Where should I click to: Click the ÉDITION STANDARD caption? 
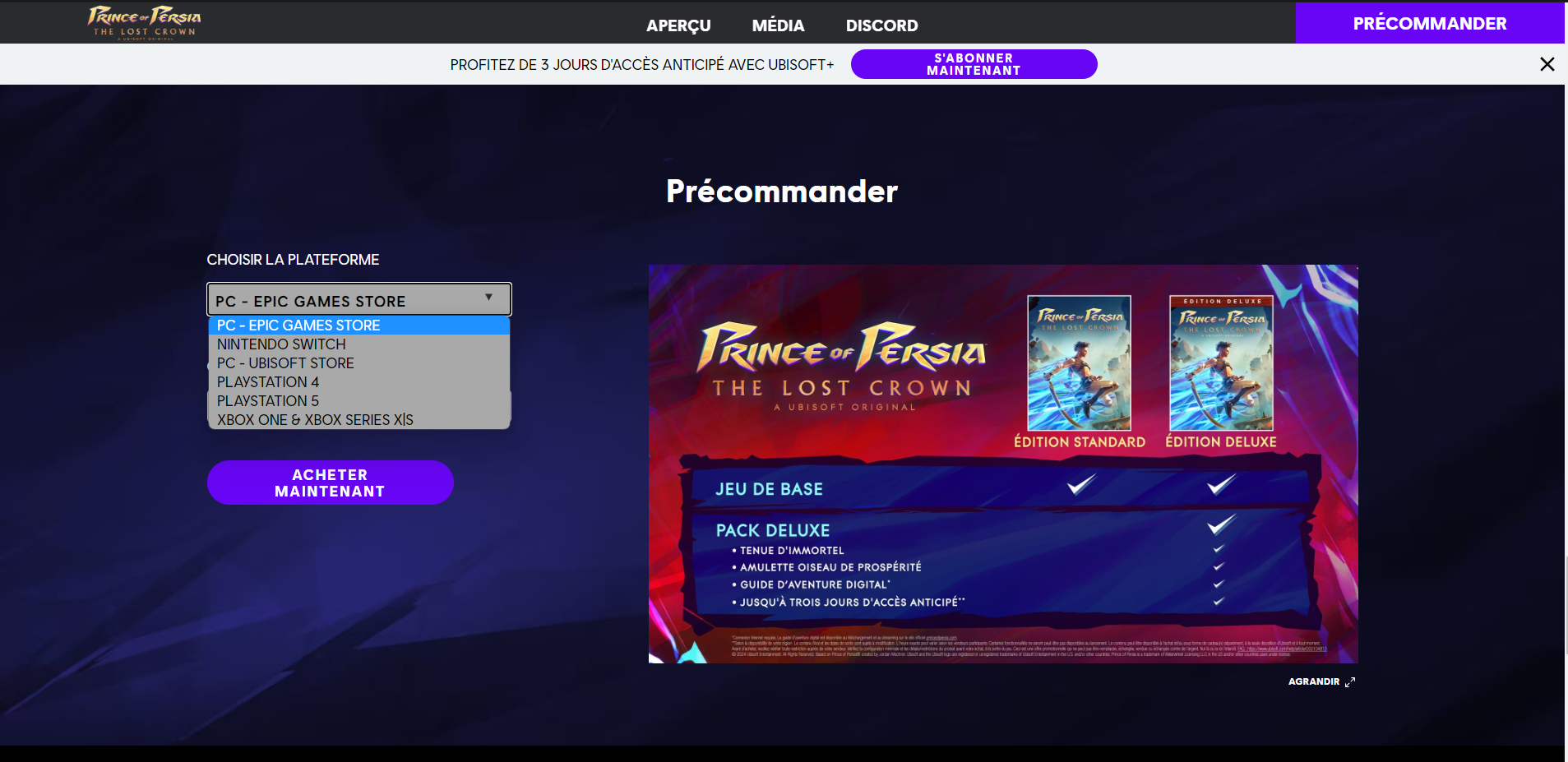tap(1080, 442)
